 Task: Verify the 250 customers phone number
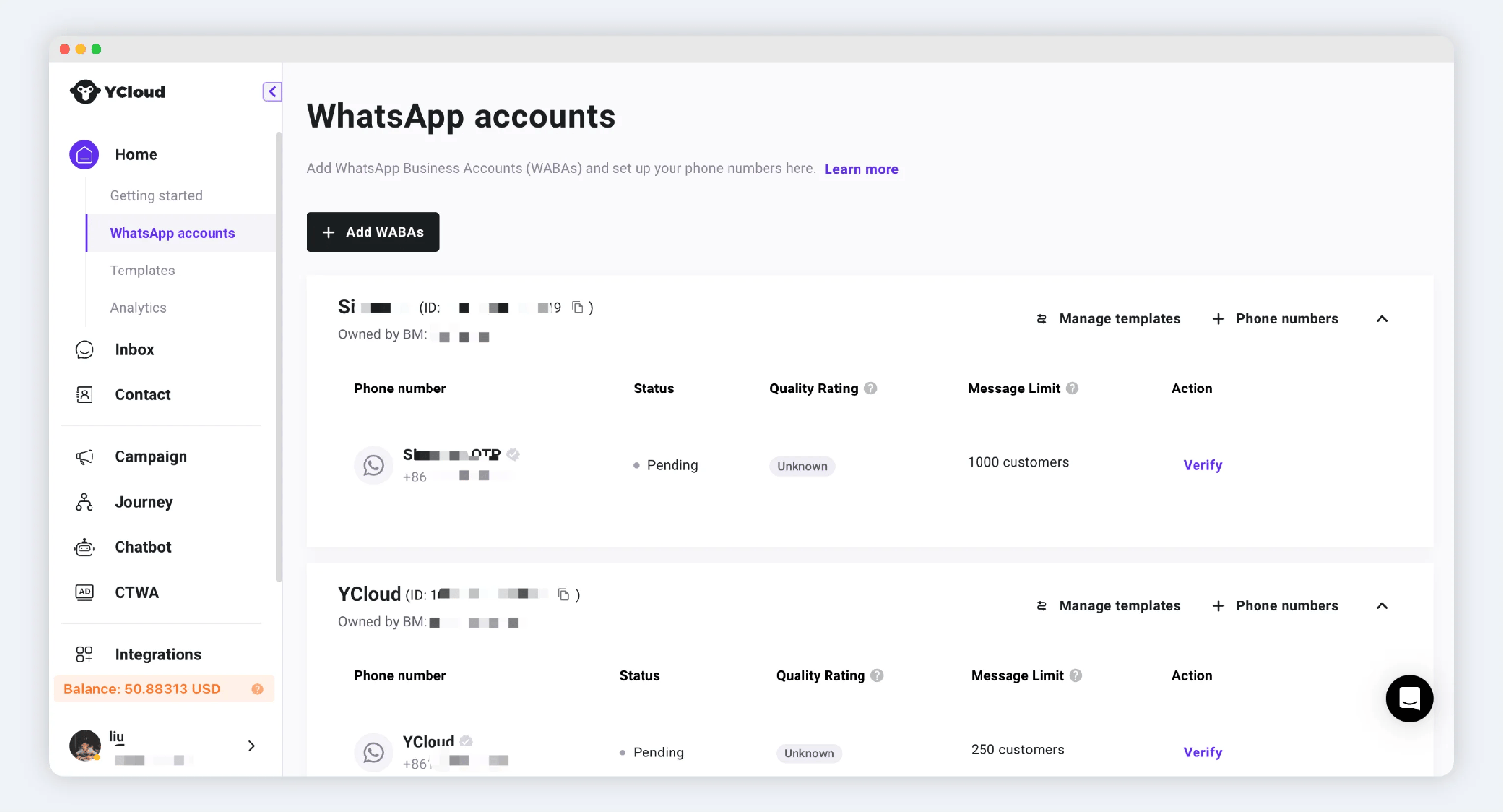(1202, 752)
